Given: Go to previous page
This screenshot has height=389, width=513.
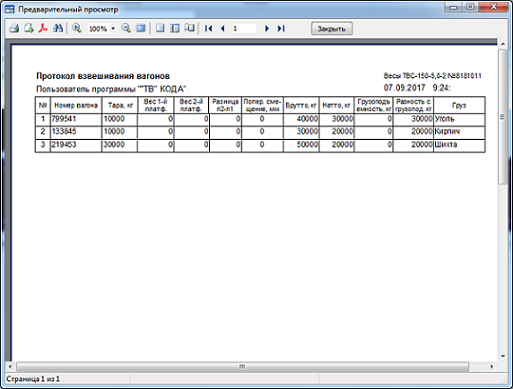Looking at the screenshot, I should coord(223,29).
